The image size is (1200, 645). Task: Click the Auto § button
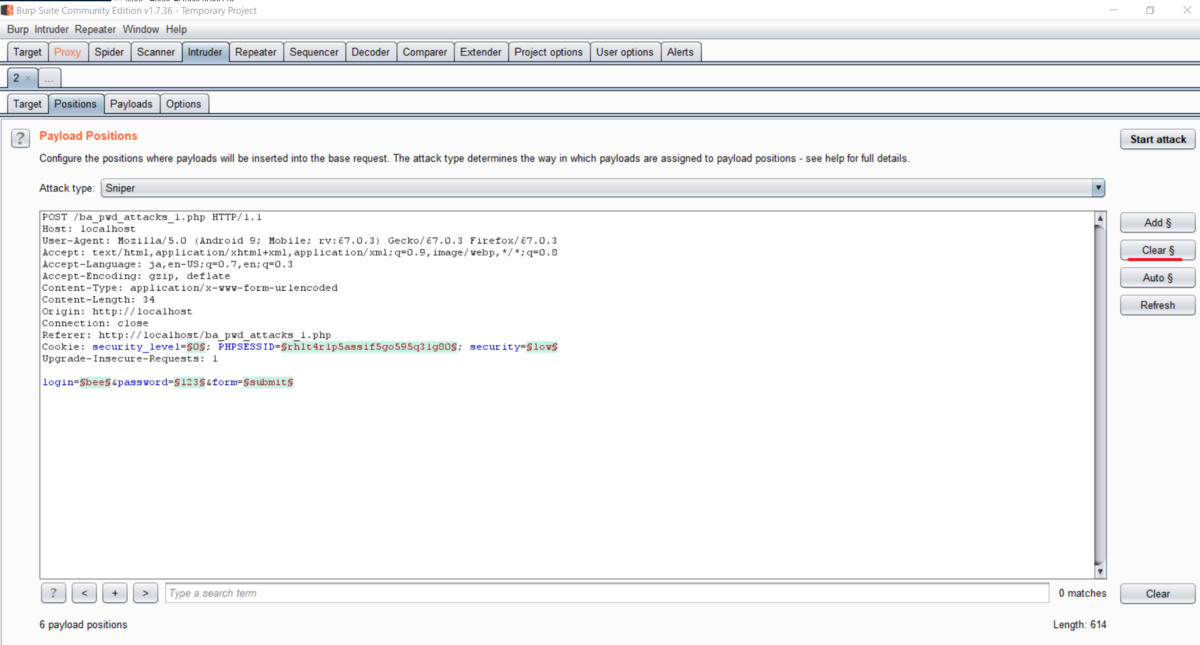pos(1158,277)
